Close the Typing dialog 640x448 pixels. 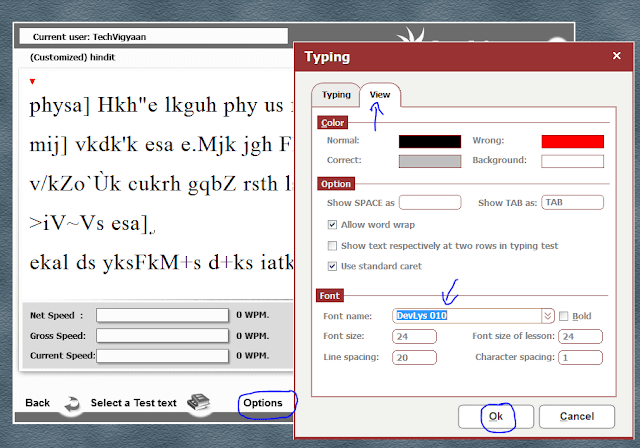[616, 55]
